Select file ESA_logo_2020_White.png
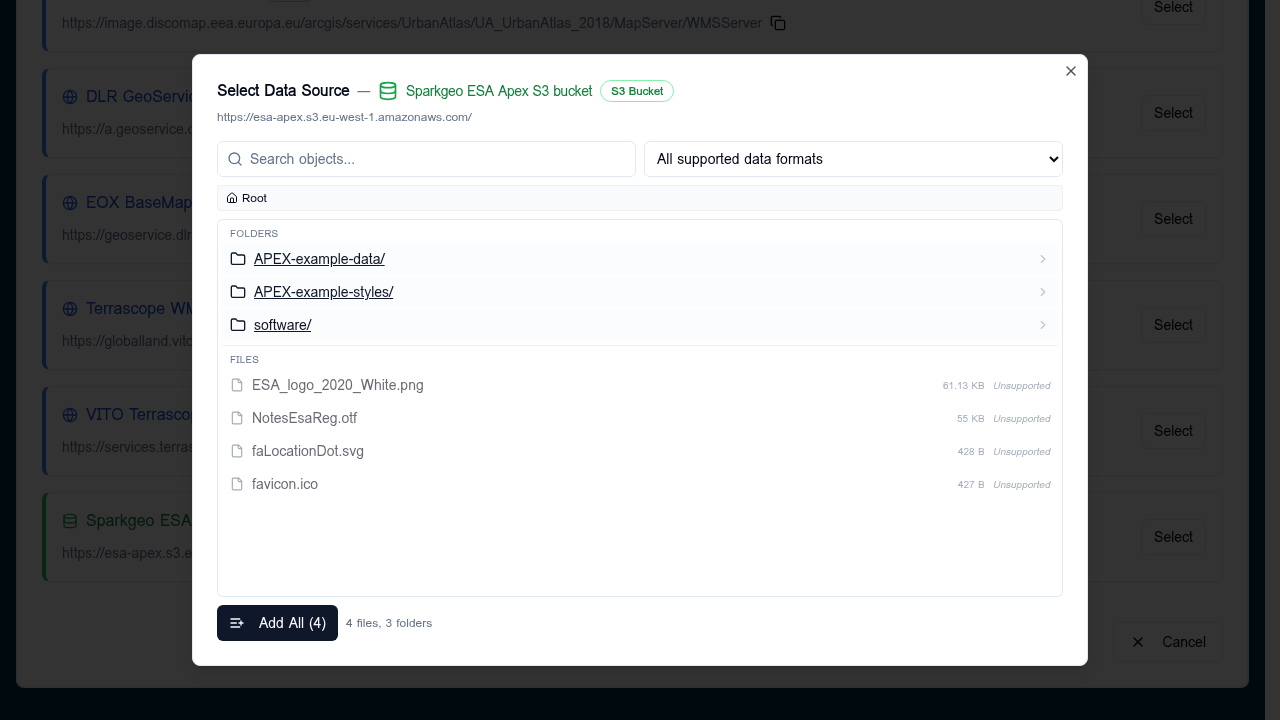Image resolution: width=1280 pixels, height=720 pixels. [x=640, y=385]
